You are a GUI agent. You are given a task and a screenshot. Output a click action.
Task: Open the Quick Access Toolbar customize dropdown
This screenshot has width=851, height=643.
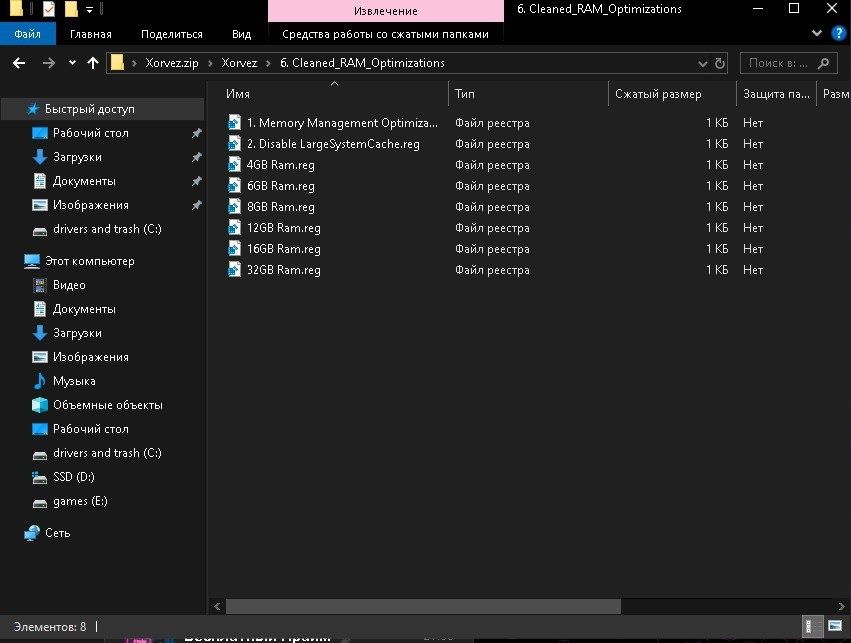89,9
